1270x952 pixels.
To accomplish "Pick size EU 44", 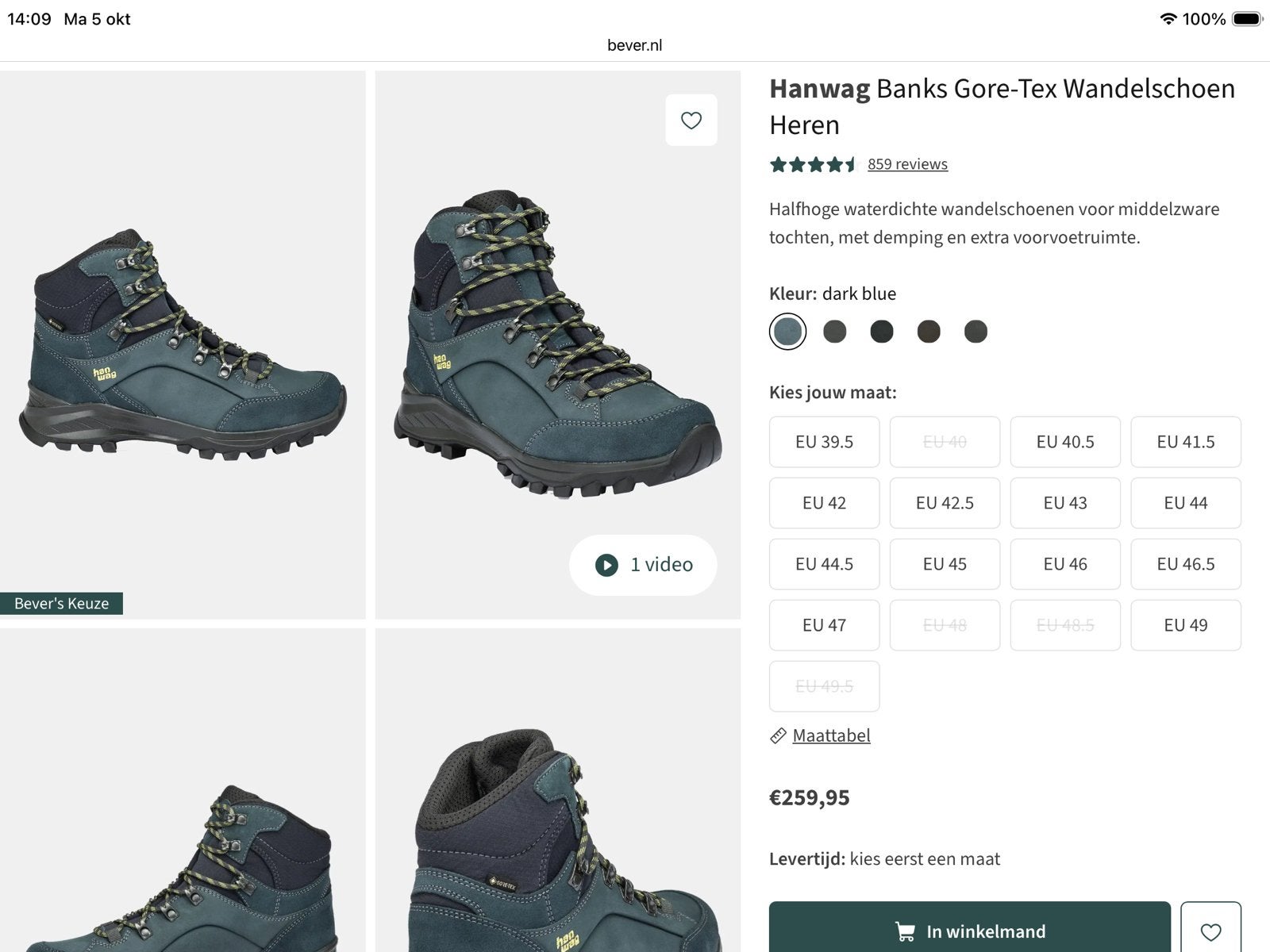I will pyautogui.click(x=1186, y=503).
